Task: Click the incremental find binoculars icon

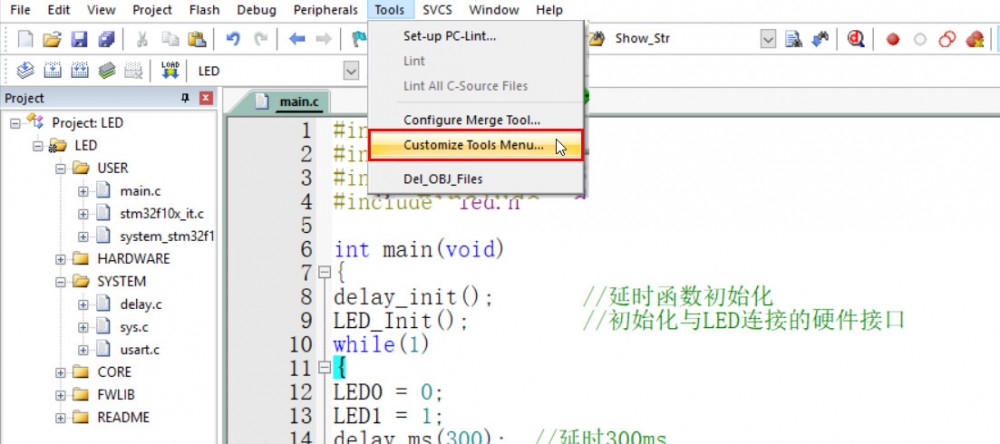Action: 820,39
